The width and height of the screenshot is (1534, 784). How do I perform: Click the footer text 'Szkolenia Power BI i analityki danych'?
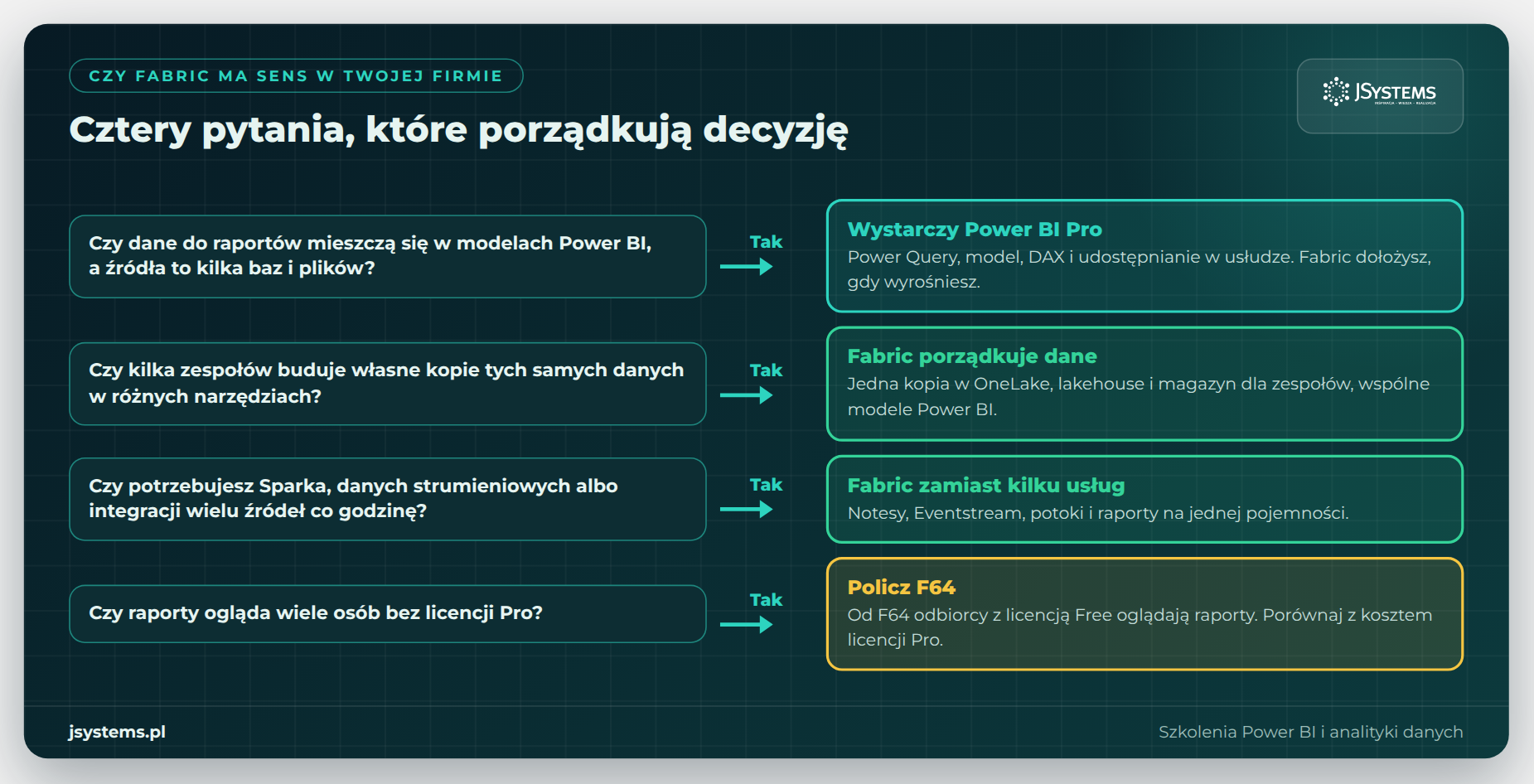tap(1311, 732)
